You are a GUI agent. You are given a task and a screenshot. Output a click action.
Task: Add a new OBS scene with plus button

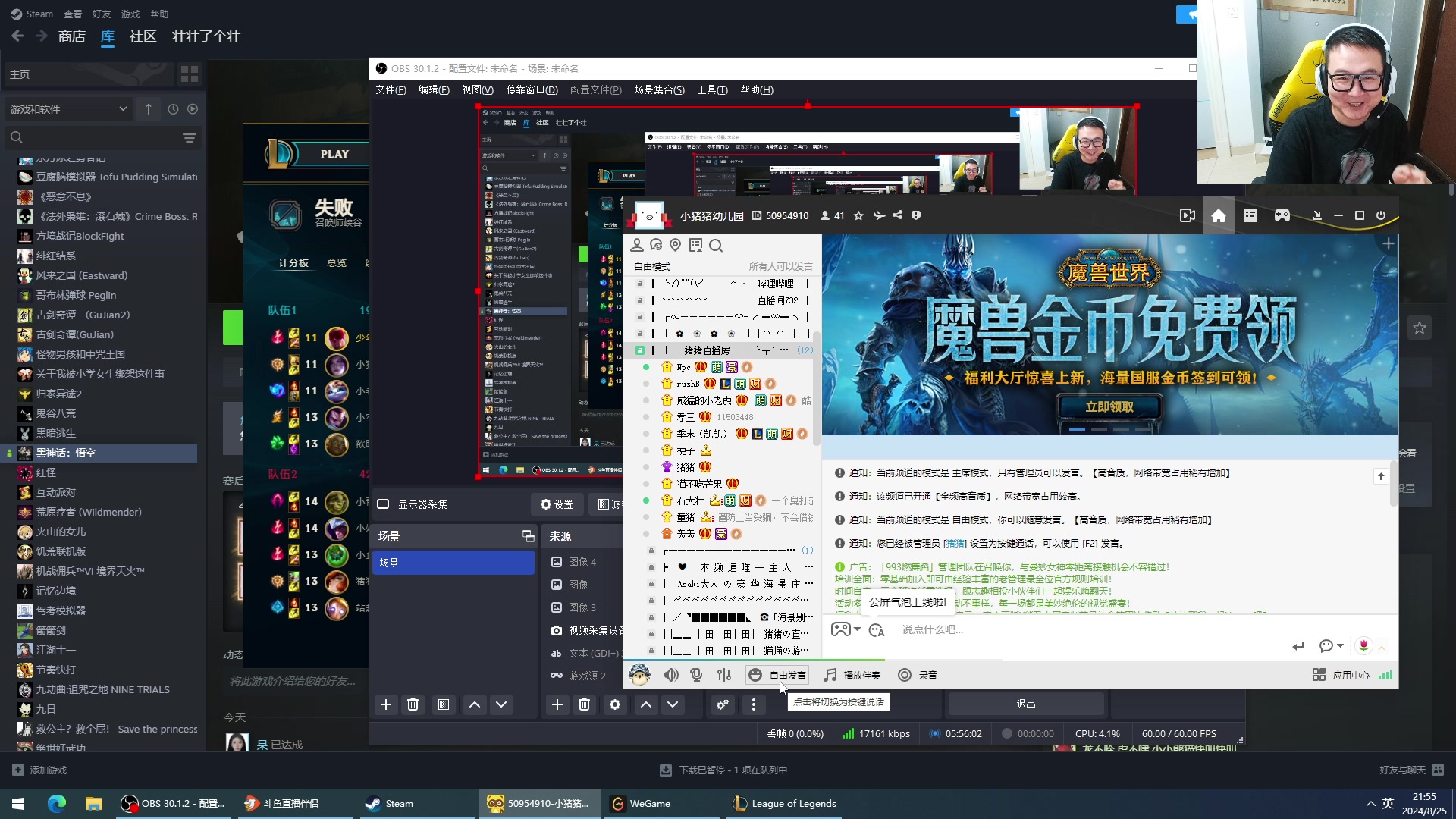pos(386,704)
